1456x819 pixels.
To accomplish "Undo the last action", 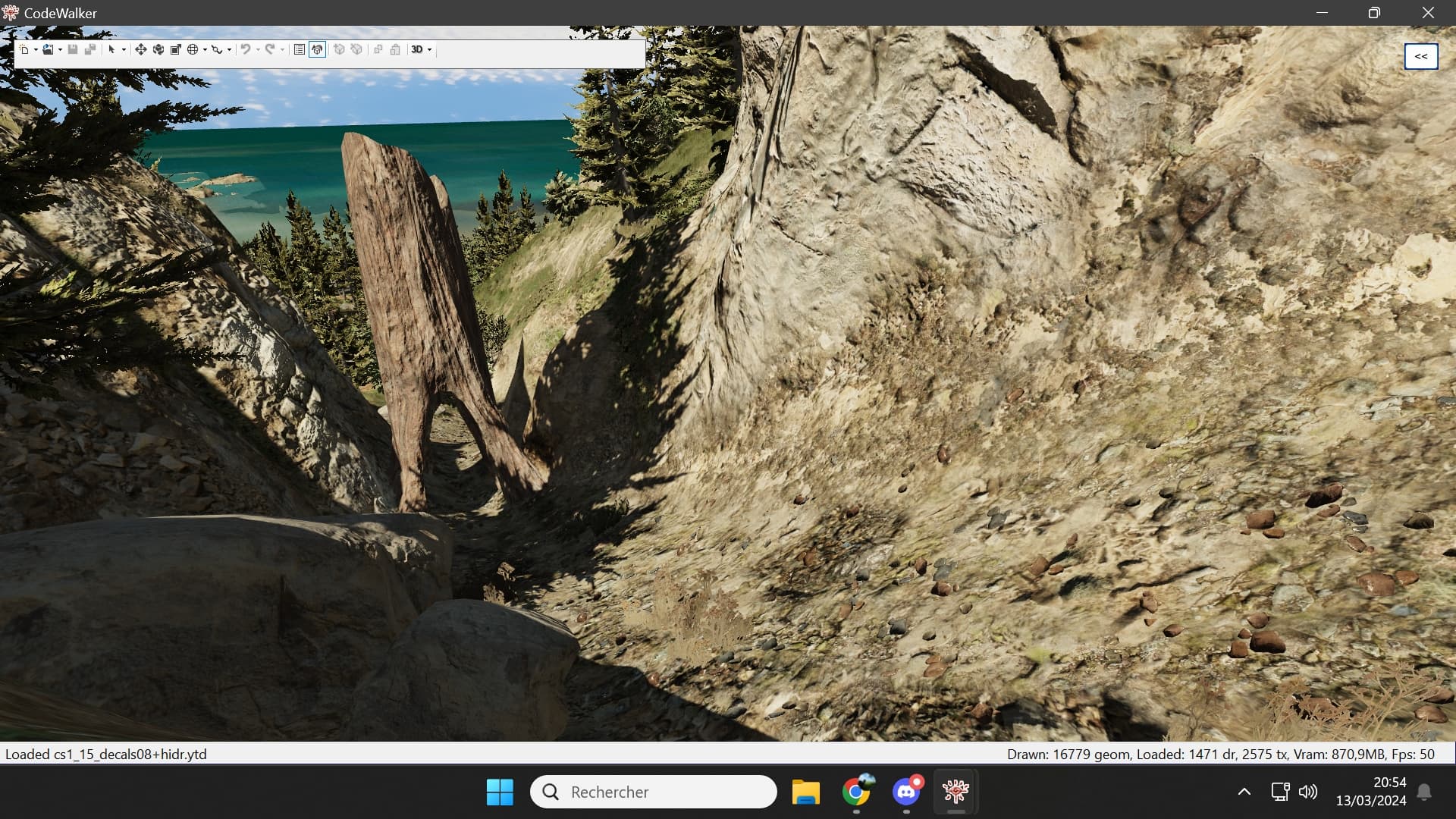I will [x=246, y=50].
